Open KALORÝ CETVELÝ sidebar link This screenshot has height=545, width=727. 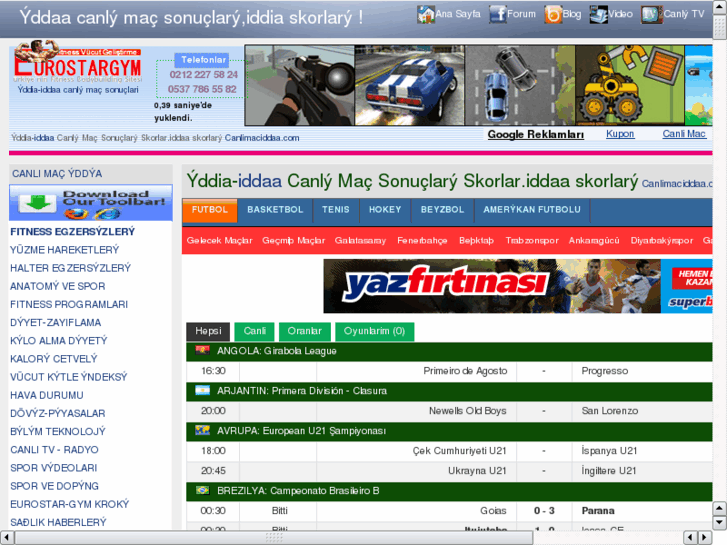tap(54, 359)
